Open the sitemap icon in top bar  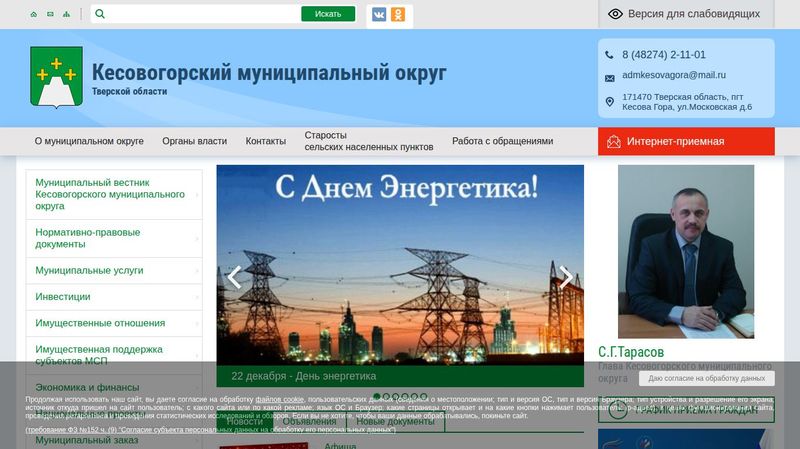tap(66, 15)
